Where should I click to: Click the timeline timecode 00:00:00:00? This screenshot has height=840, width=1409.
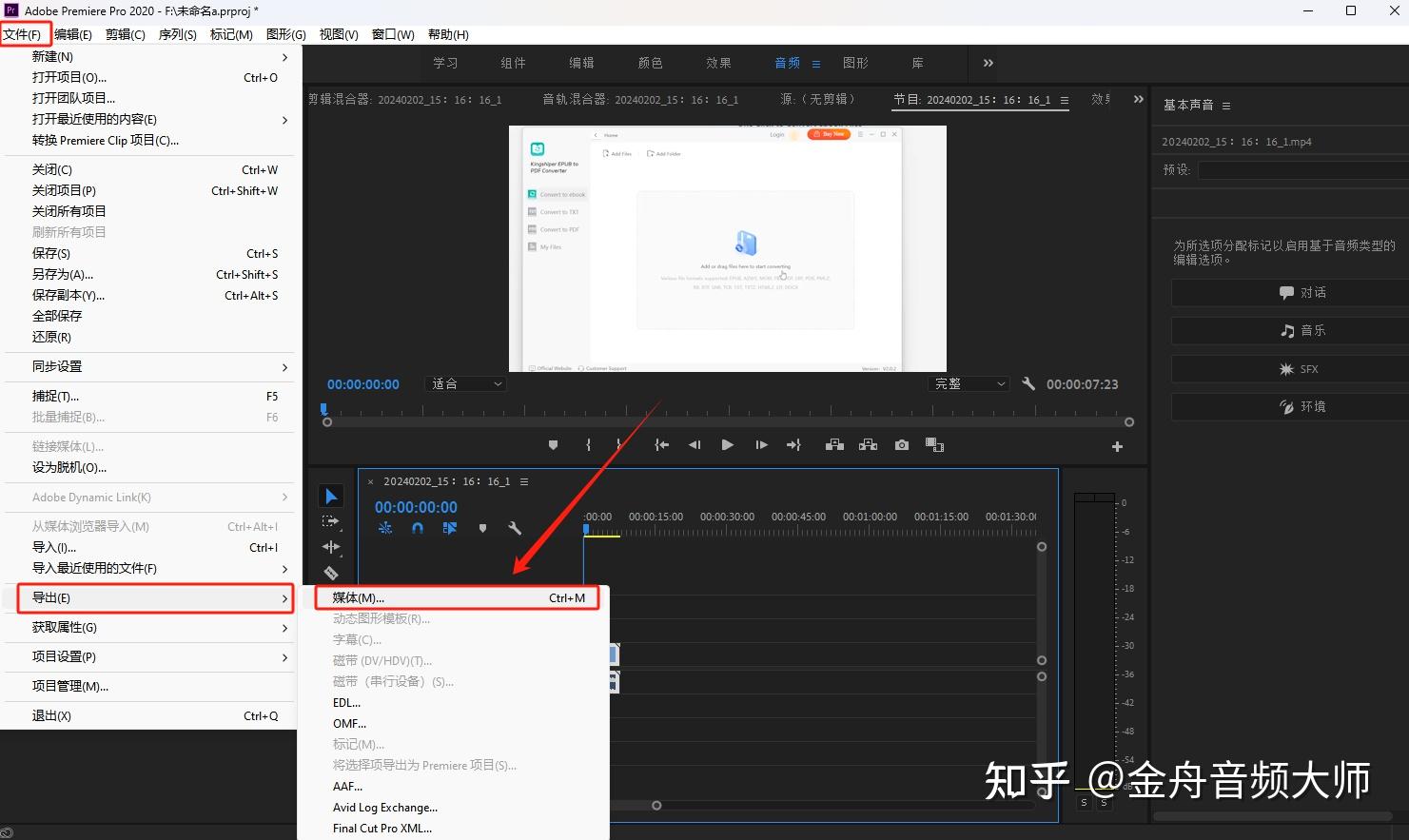[416, 507]
